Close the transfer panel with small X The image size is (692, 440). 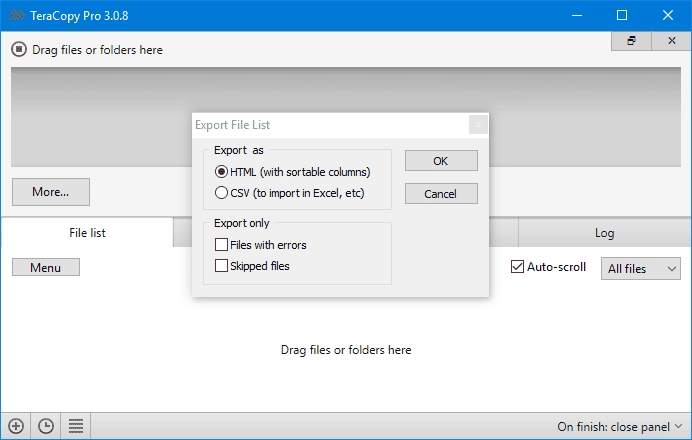click(x=672, y=41)
